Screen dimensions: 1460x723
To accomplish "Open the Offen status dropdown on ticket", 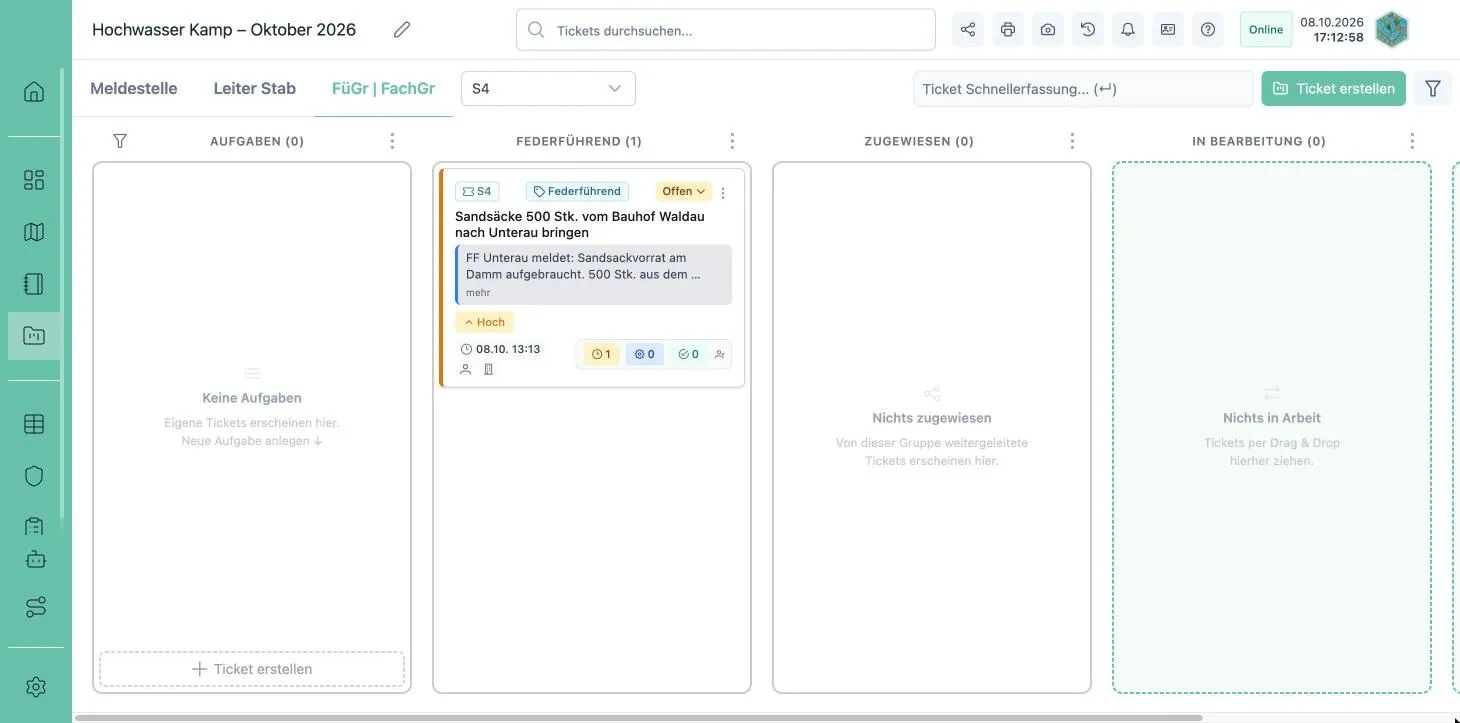I will click(x=684, y=191).
